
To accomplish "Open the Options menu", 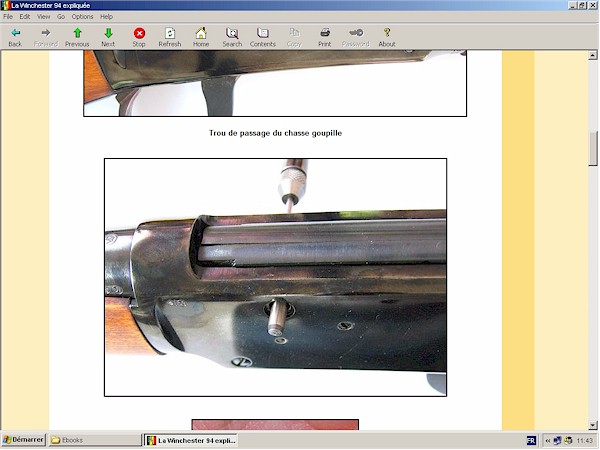I will pyautogui.click(x=82, y=16).
